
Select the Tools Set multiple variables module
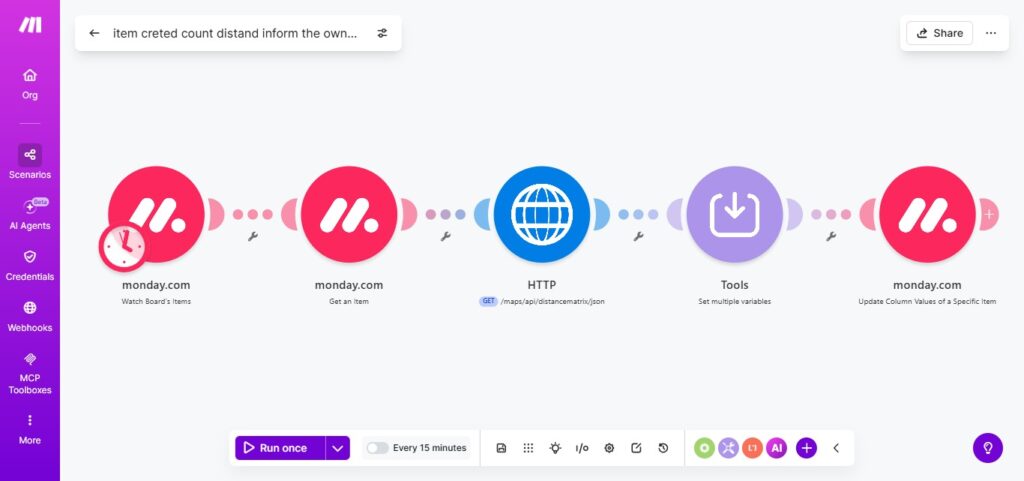click(x=734, y=215)
